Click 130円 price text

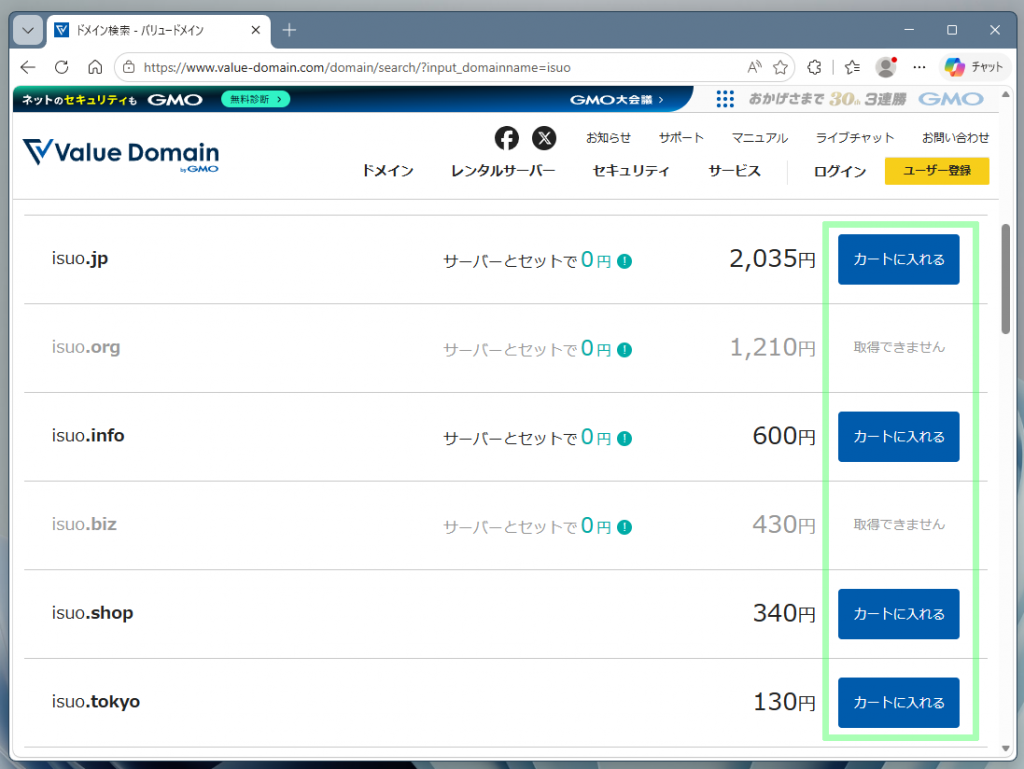click(784, 702)
